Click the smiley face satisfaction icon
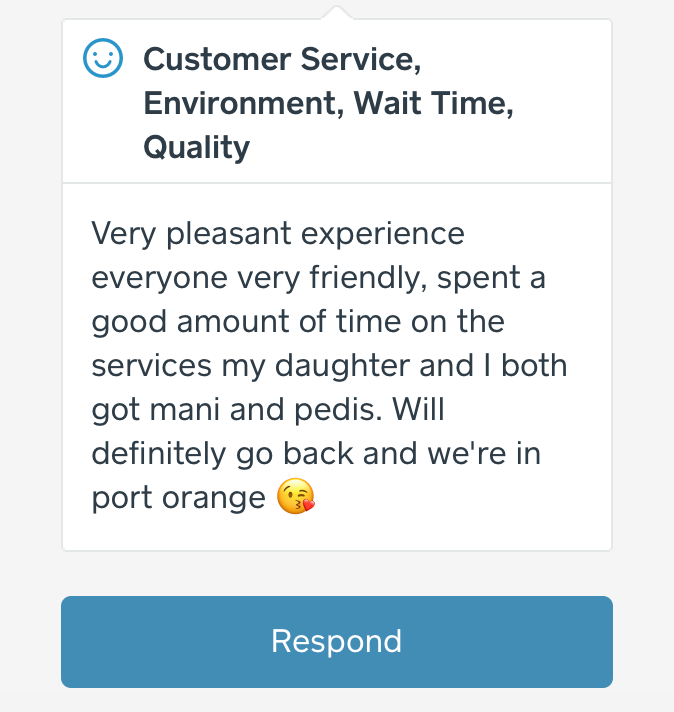Screen dimensions: 674x712 [102, 60]
